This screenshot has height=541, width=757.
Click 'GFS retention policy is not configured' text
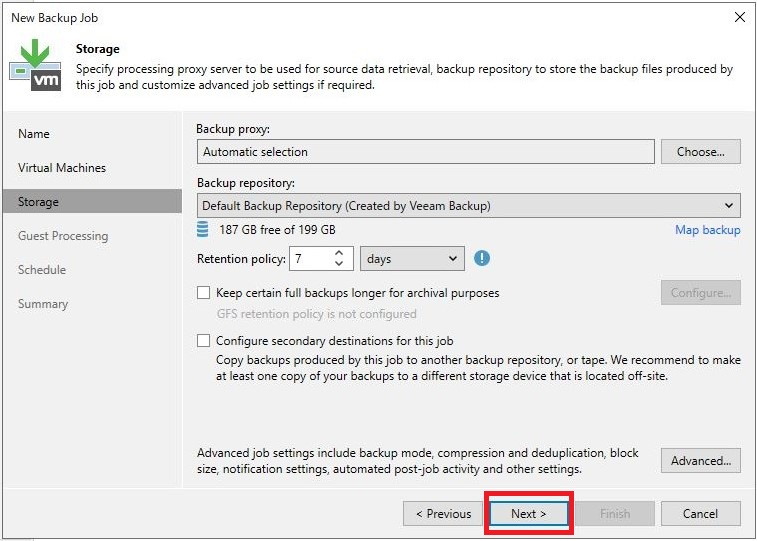pos(316,314)
